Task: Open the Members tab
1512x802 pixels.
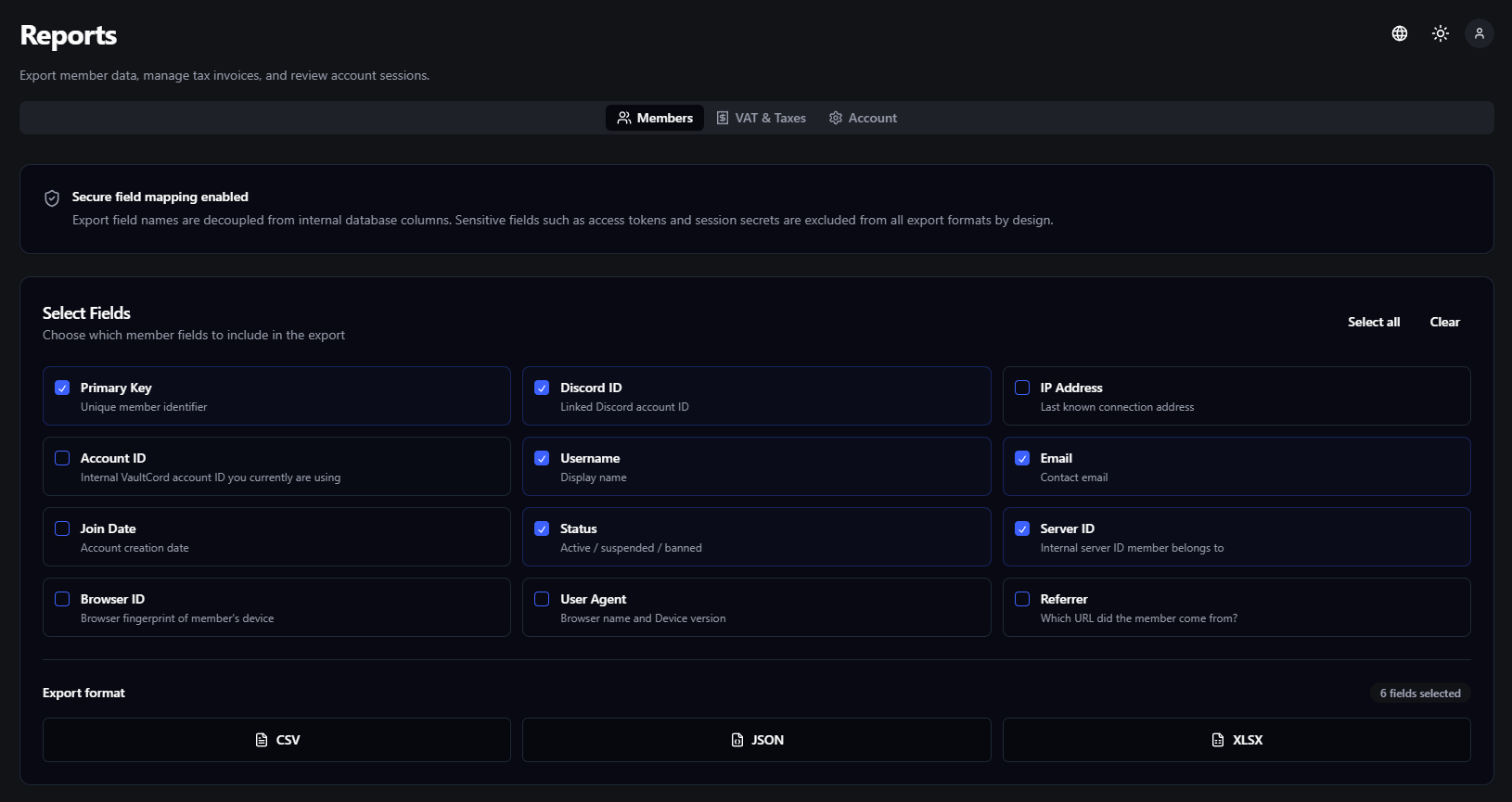Action: pos(655,118)
